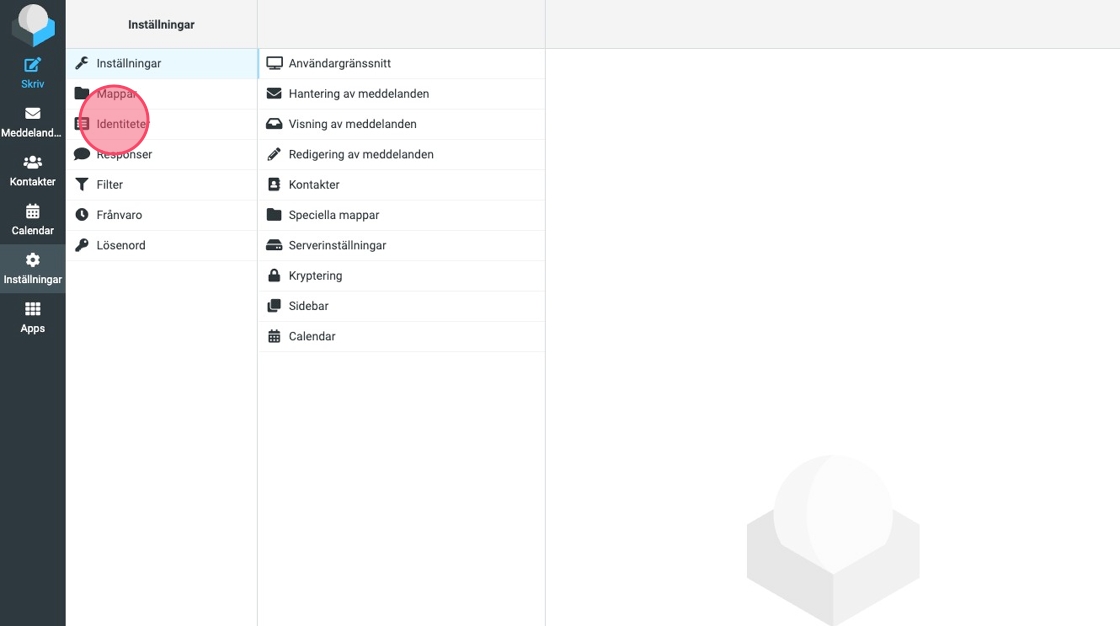Open the Apps grid icon
This screenshot has width=1120, height=626.
[32, 310]
